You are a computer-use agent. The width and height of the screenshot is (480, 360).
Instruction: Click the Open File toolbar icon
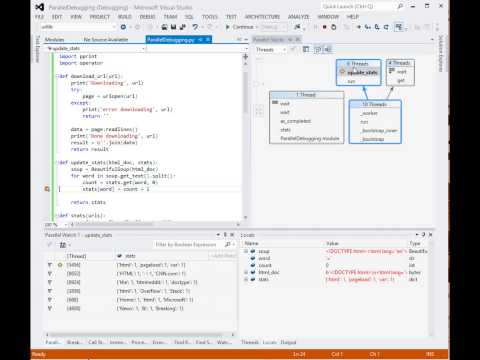164,27
